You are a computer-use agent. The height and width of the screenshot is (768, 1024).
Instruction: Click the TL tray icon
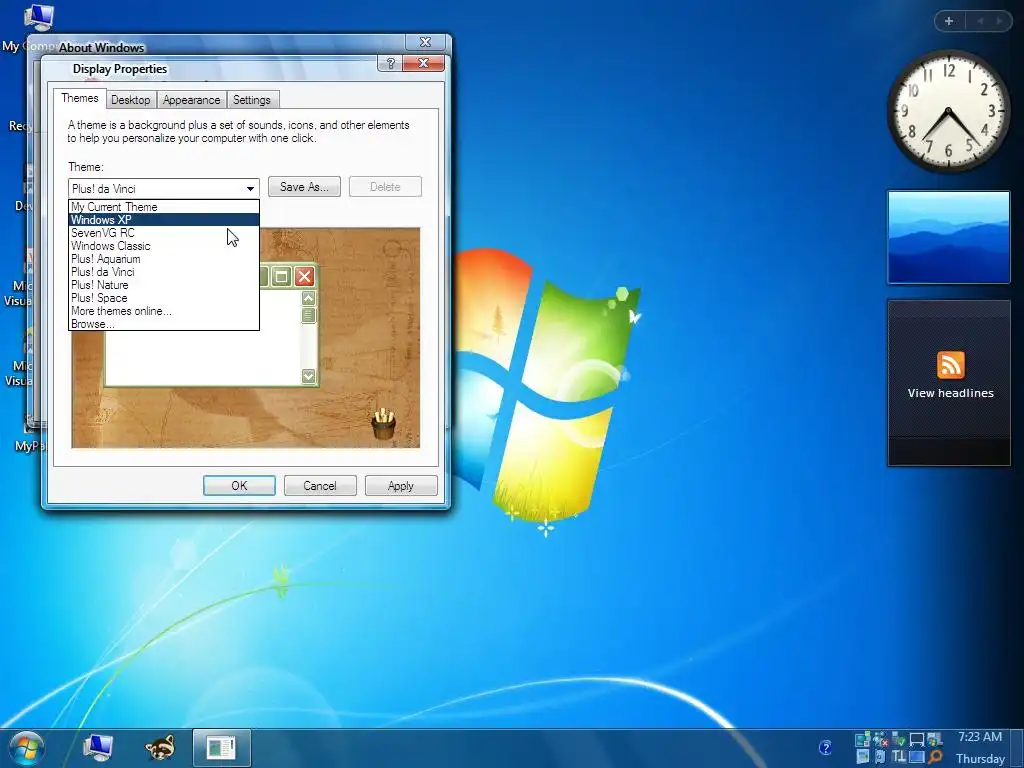(x=899, y=757)
